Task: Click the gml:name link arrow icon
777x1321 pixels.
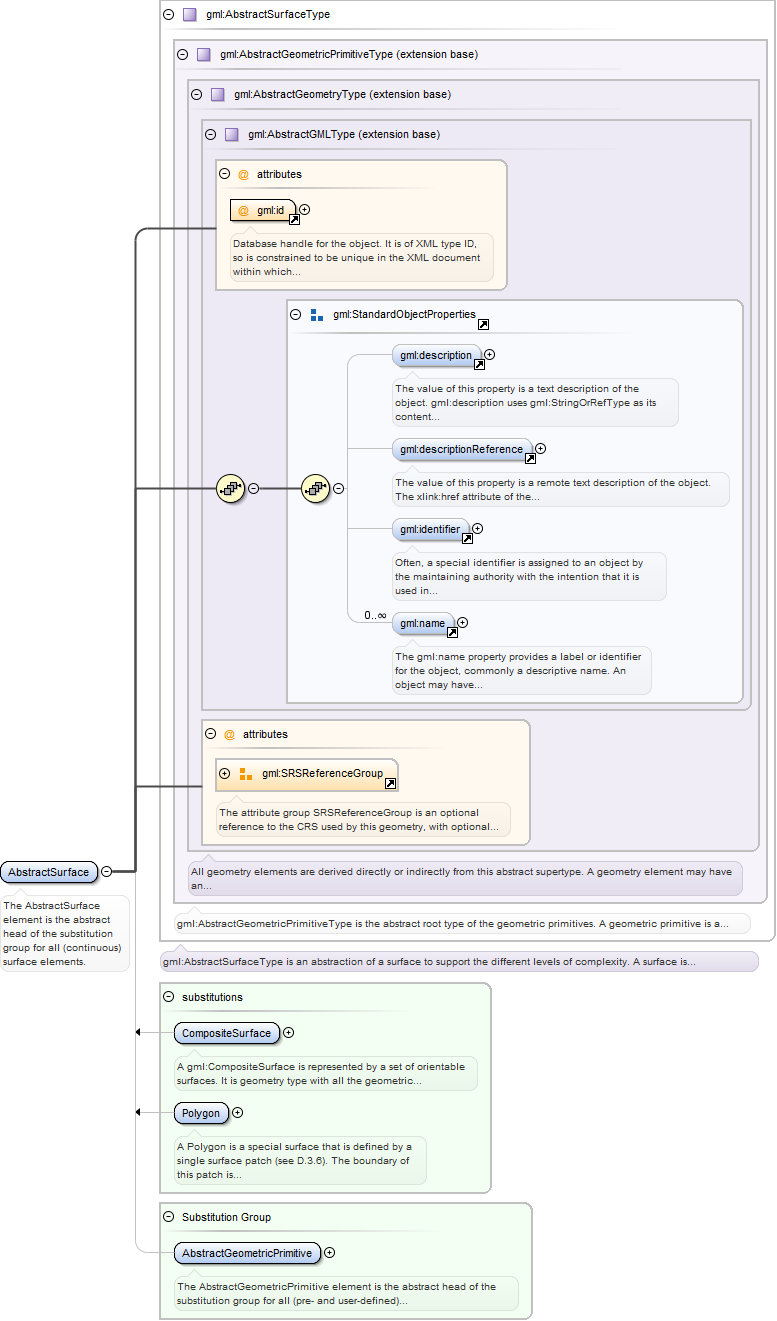Action: (x=452, y=632)
